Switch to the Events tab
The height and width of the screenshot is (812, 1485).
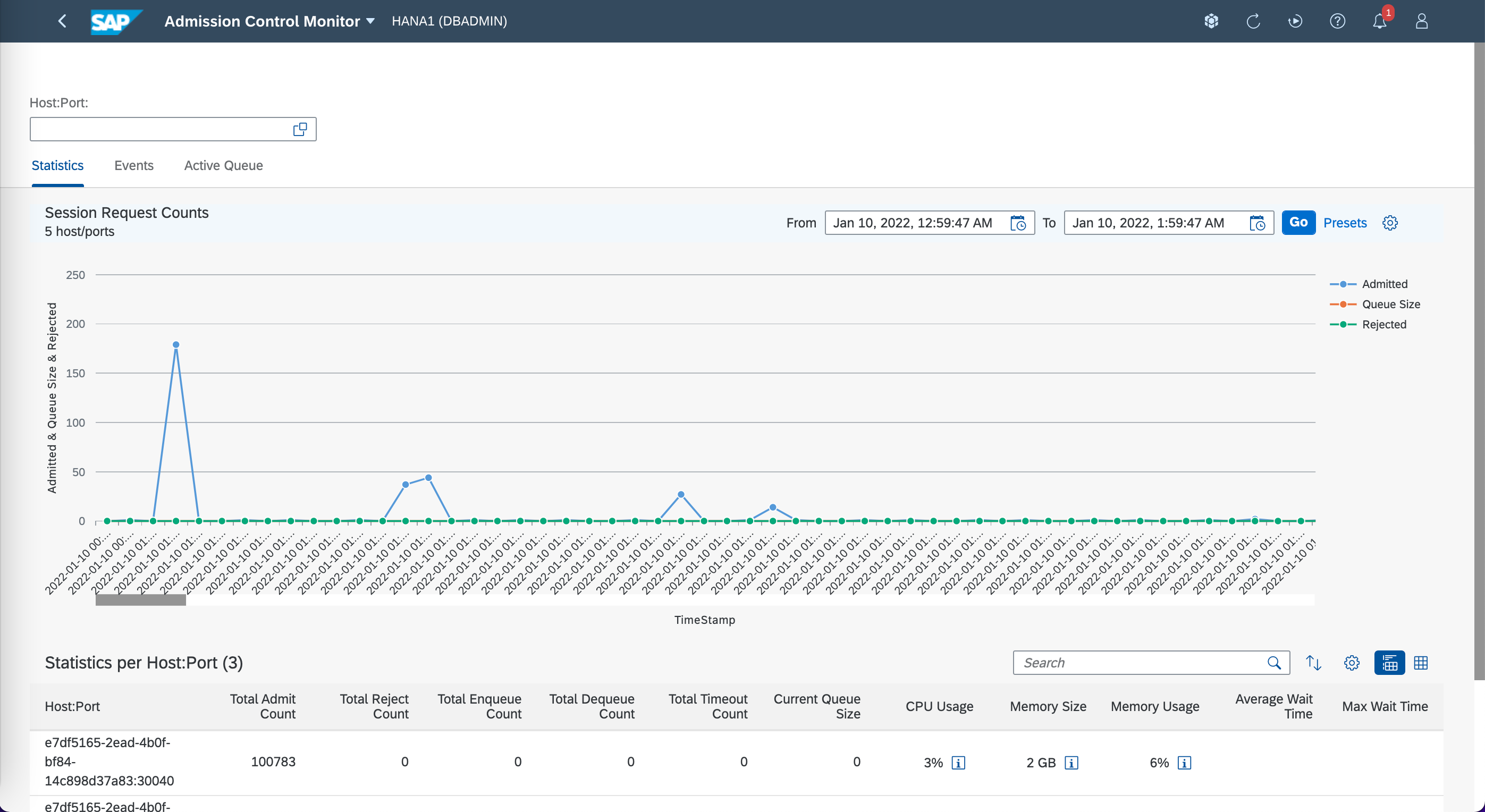click(134, 165)
